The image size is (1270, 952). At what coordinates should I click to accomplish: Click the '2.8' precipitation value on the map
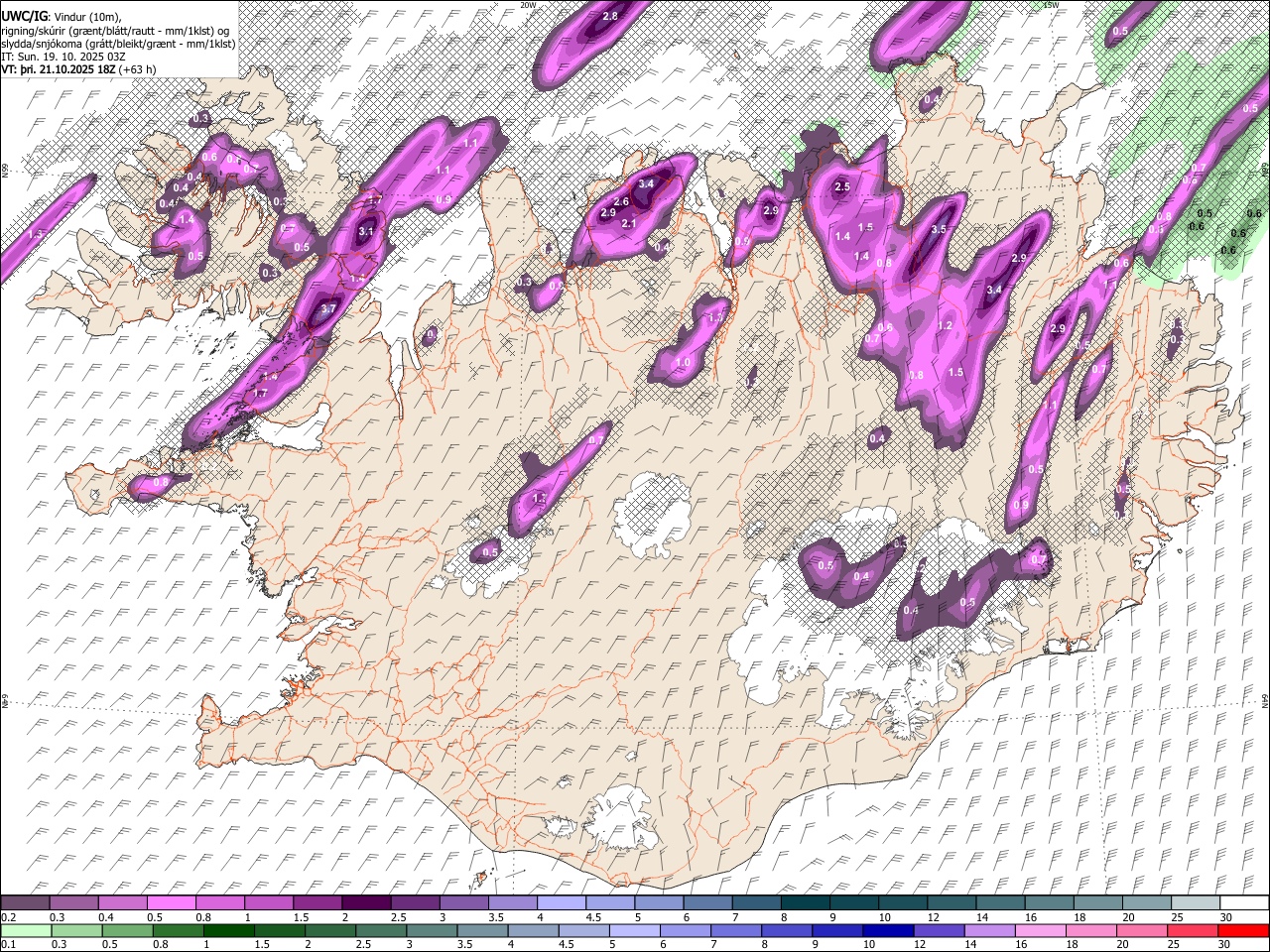point(610,16)
